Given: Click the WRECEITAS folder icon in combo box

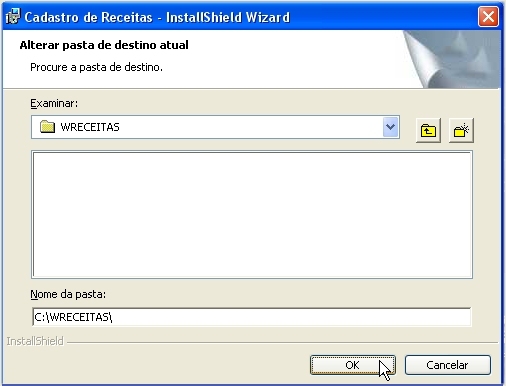Looking at the screenshot, I should pos(47,127).
